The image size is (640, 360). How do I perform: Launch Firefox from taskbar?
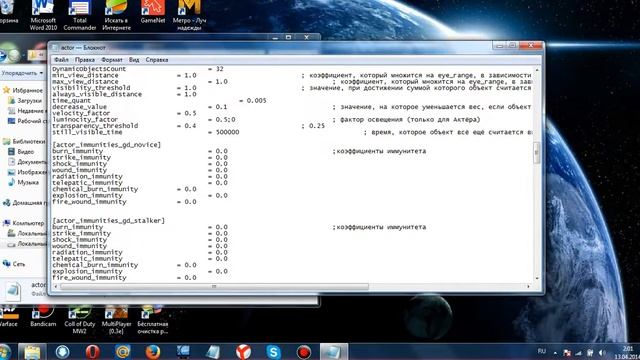click(153, 352)
